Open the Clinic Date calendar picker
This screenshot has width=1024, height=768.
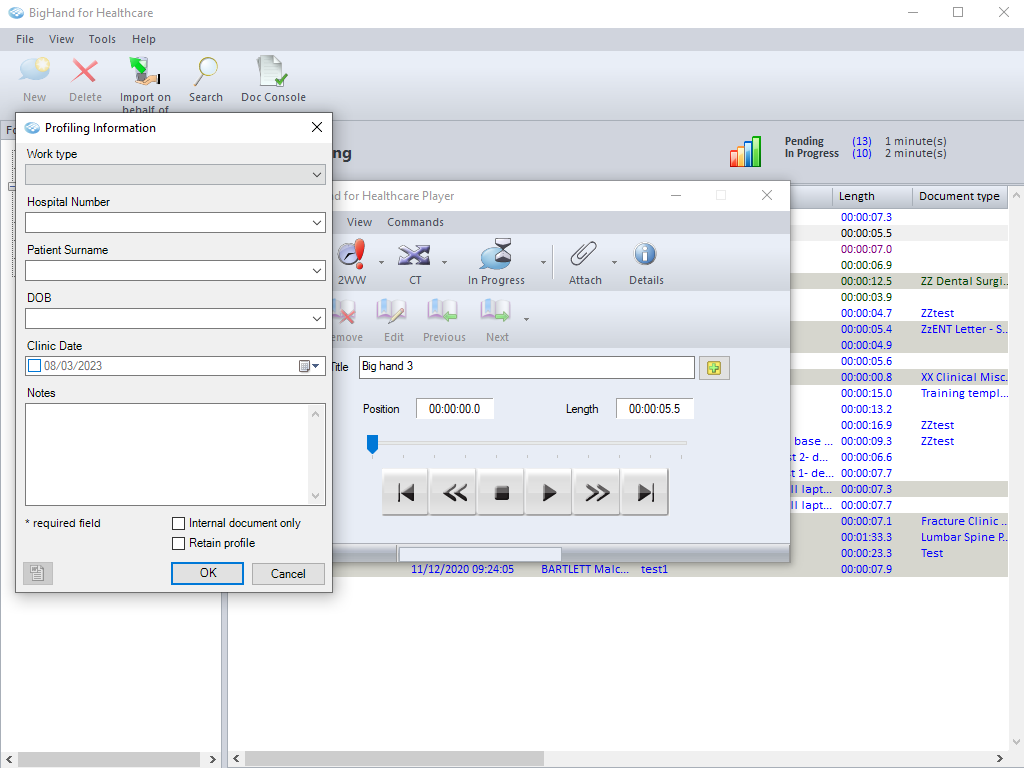coord(310,366)
